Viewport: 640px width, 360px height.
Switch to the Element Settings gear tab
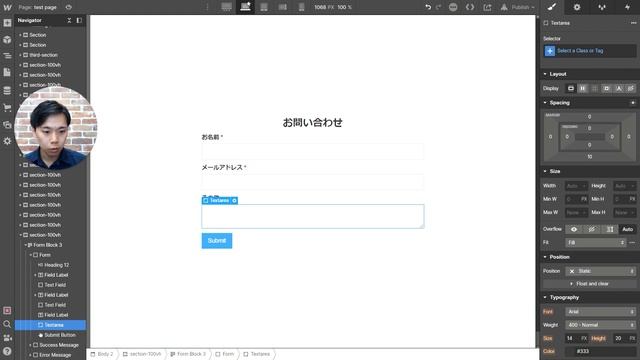point(577,7)
